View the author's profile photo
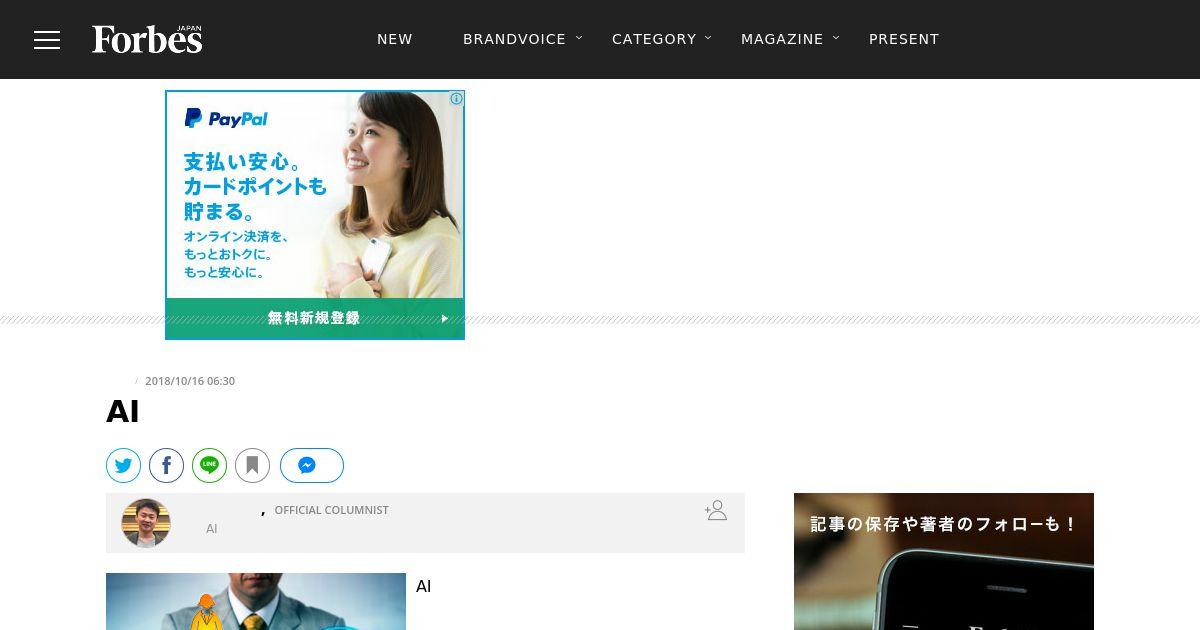Viewport: 1200px width, 630px height. (x=146, y=523)
